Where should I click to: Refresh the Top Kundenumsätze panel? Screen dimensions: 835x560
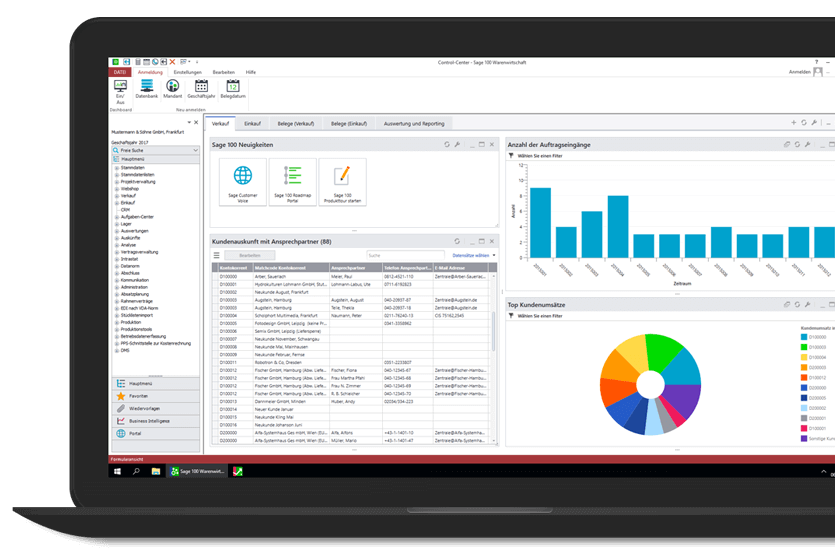pos(797,304)
